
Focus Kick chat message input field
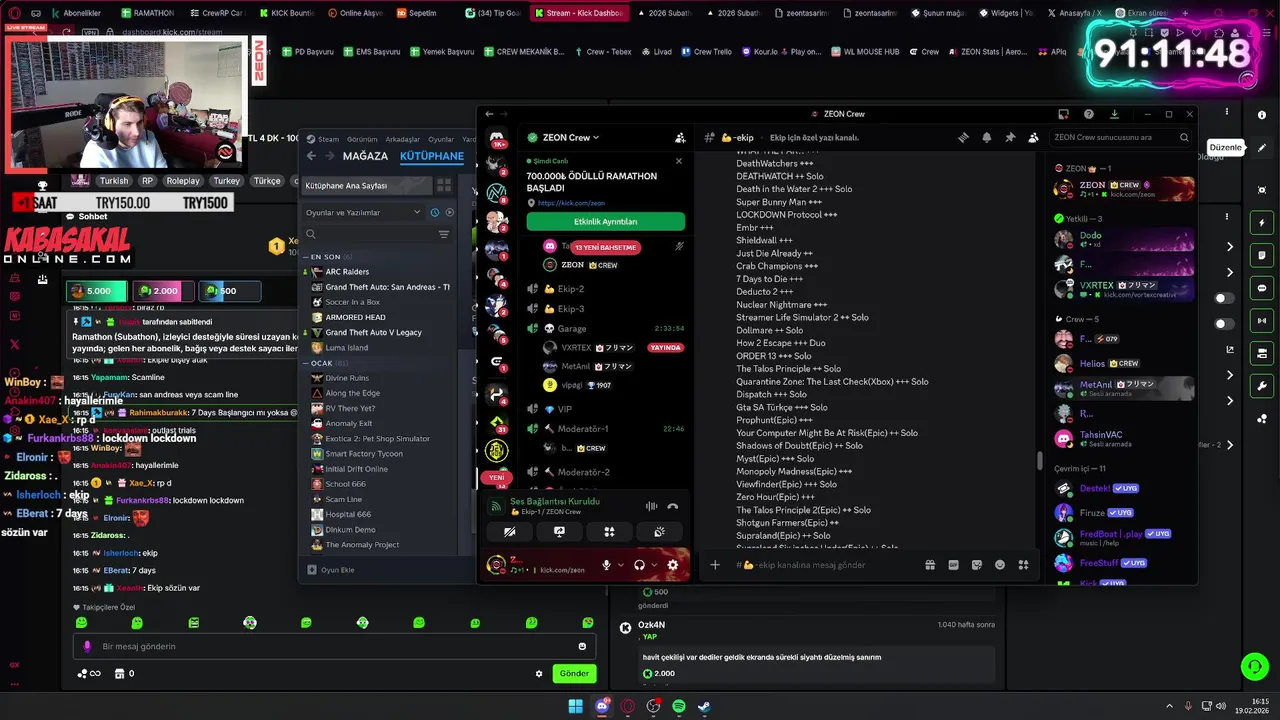(335, 646)
